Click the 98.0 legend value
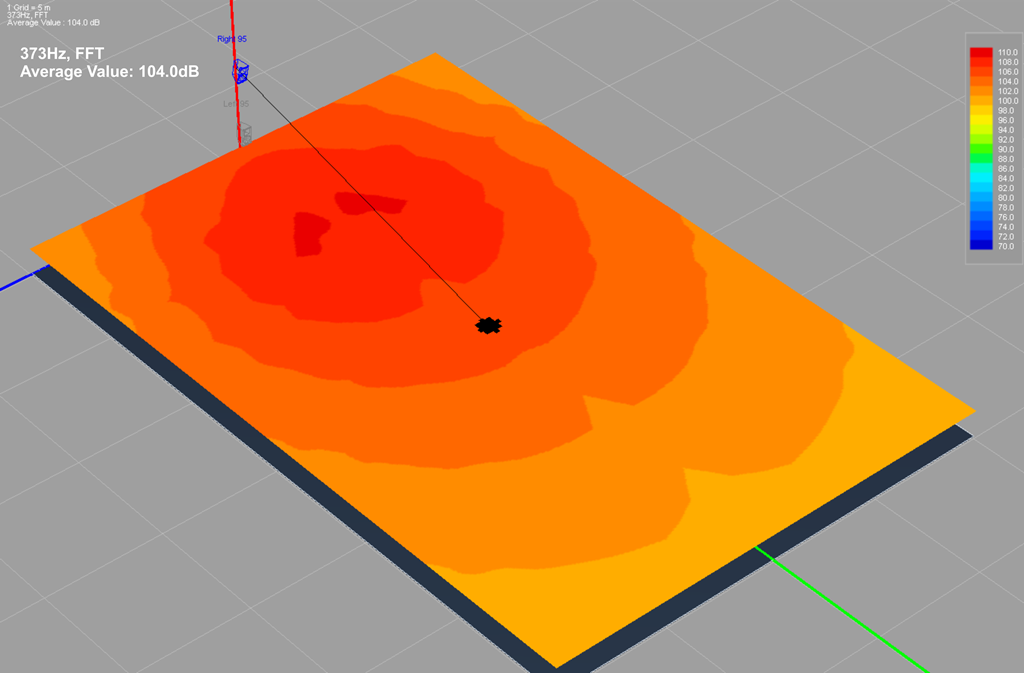Viewport: 1024px width, 673px height. click(x=1007, y=111)
